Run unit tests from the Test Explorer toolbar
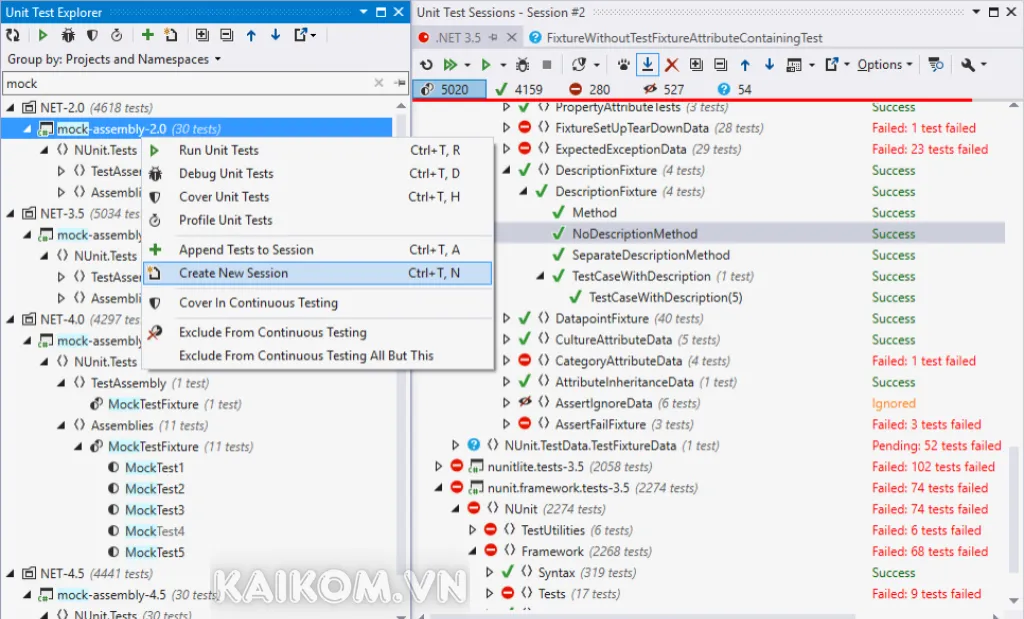The image size is (1024, 619). (x=42, y=33)
